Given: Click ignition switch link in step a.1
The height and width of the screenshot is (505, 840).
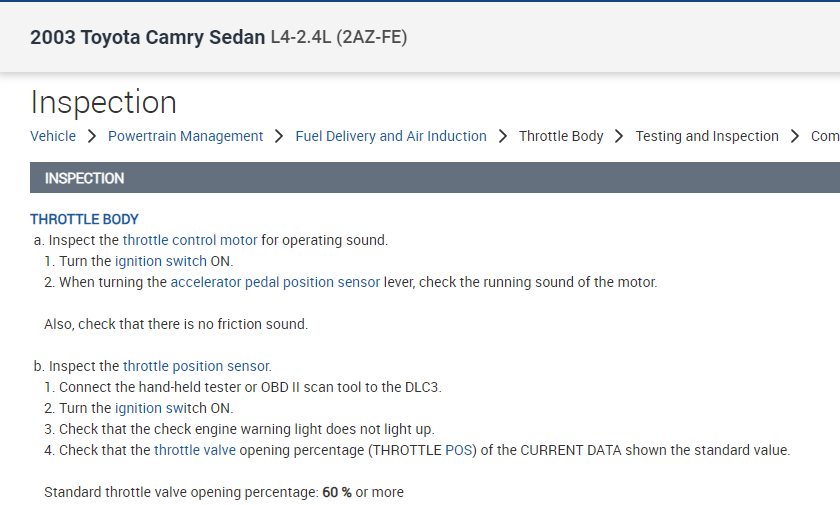Looking at the screenshot, I should pos(160,261).
